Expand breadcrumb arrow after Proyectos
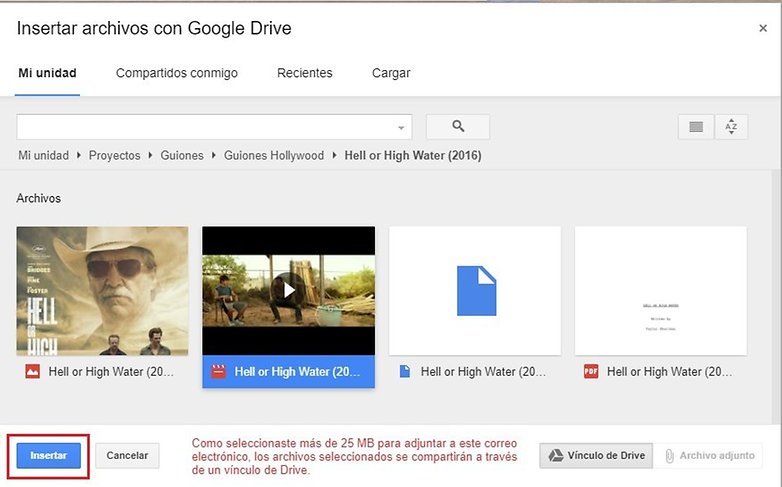This screenshot has height=487, width=782. [150, 156]
